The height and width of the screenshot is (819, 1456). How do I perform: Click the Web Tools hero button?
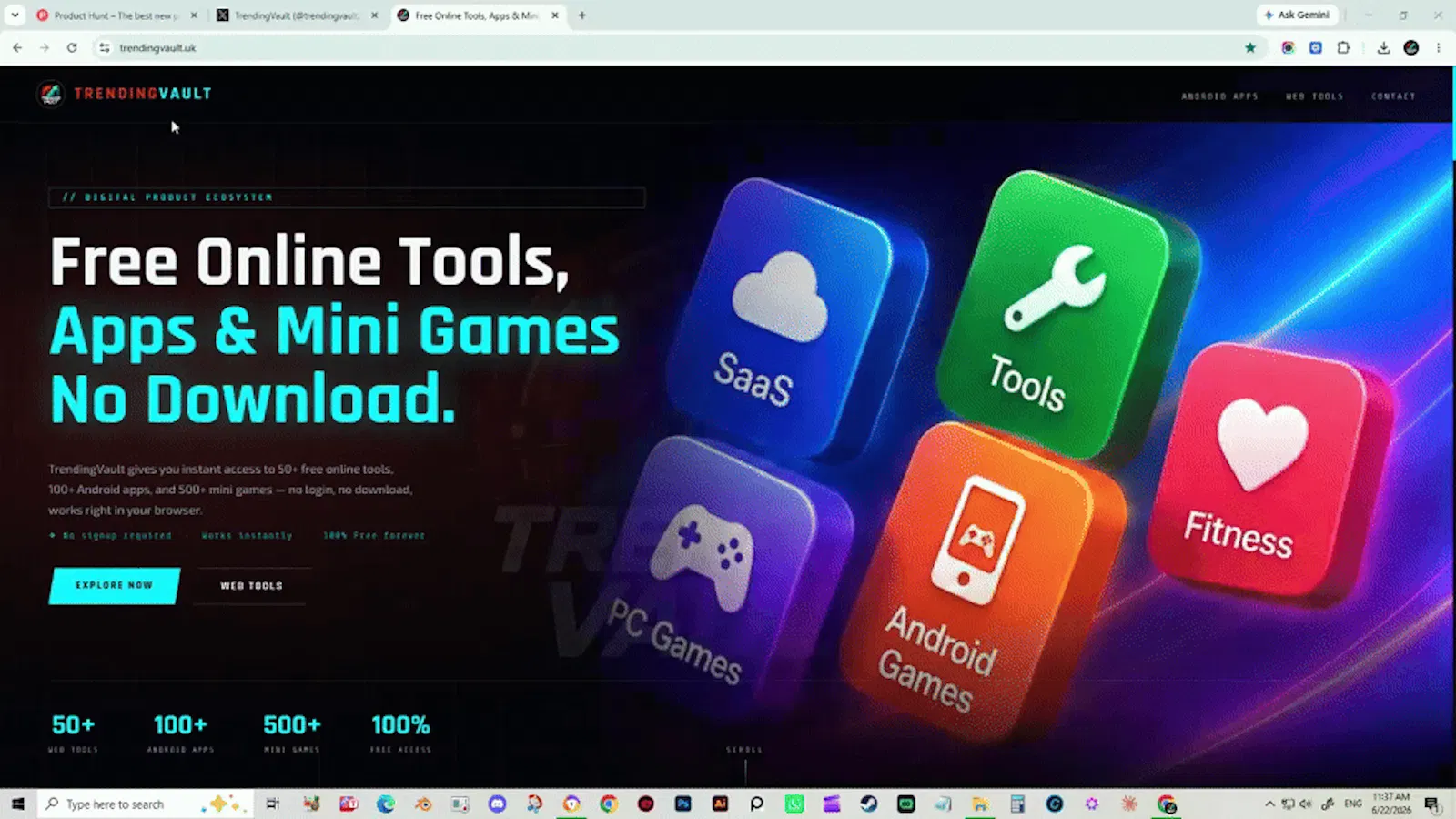point(251,586)
